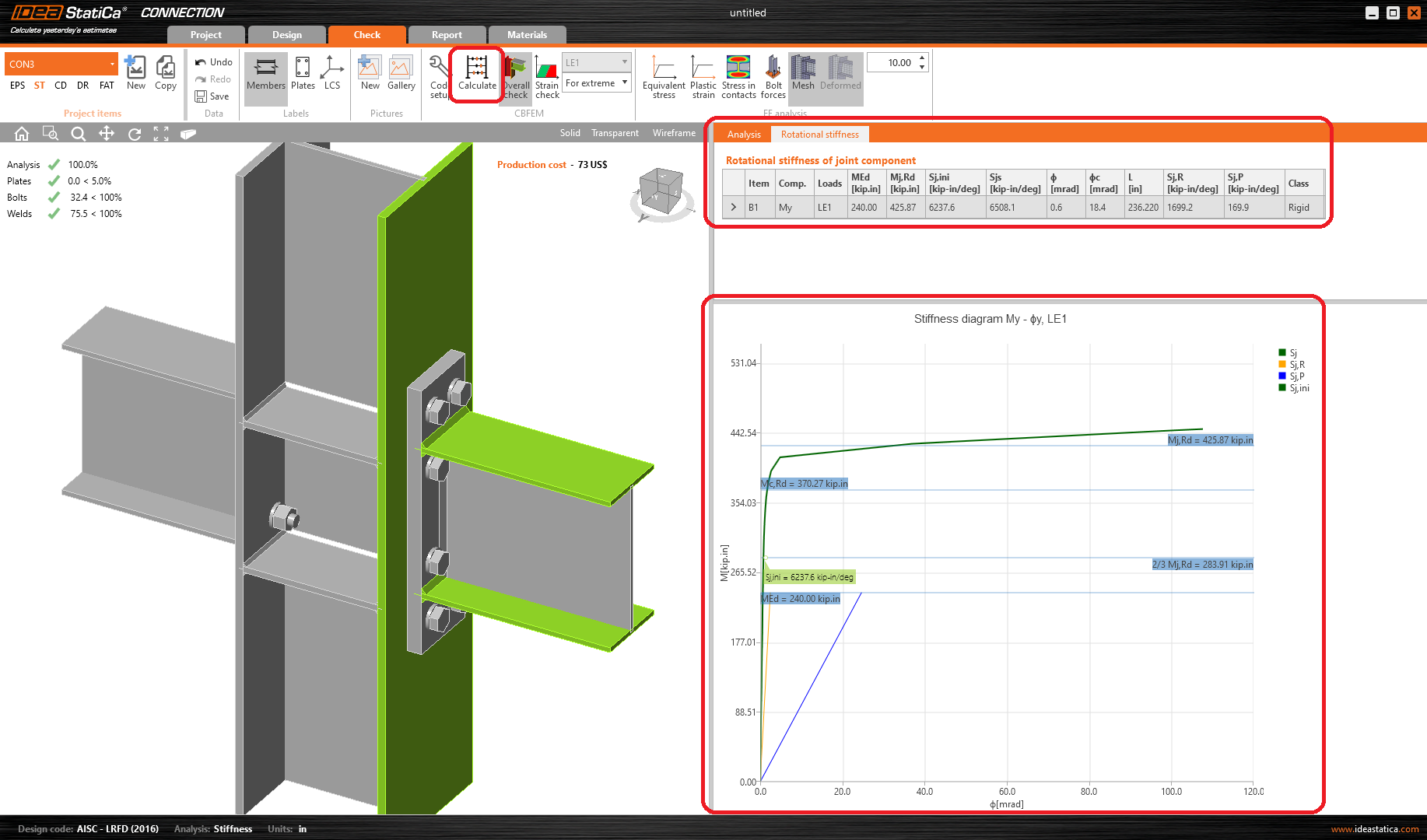Viewport: 1427px width, 840px height.
Task: Open the CON3 project item dropdown
Action: (112, 64)
